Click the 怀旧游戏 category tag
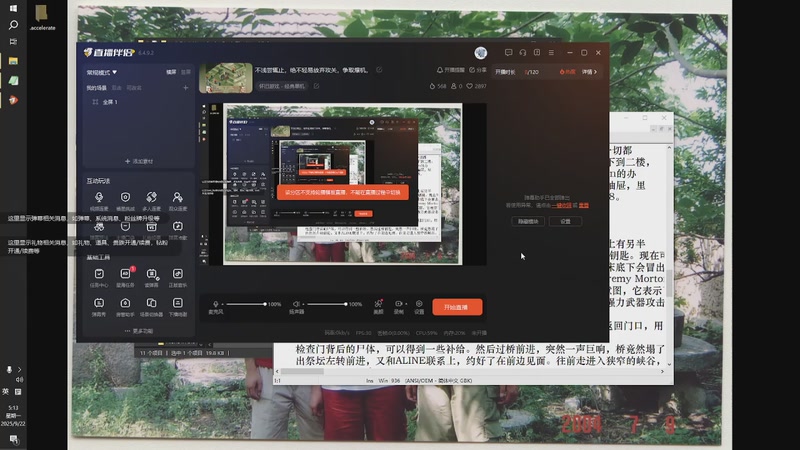 click(282, 86)
